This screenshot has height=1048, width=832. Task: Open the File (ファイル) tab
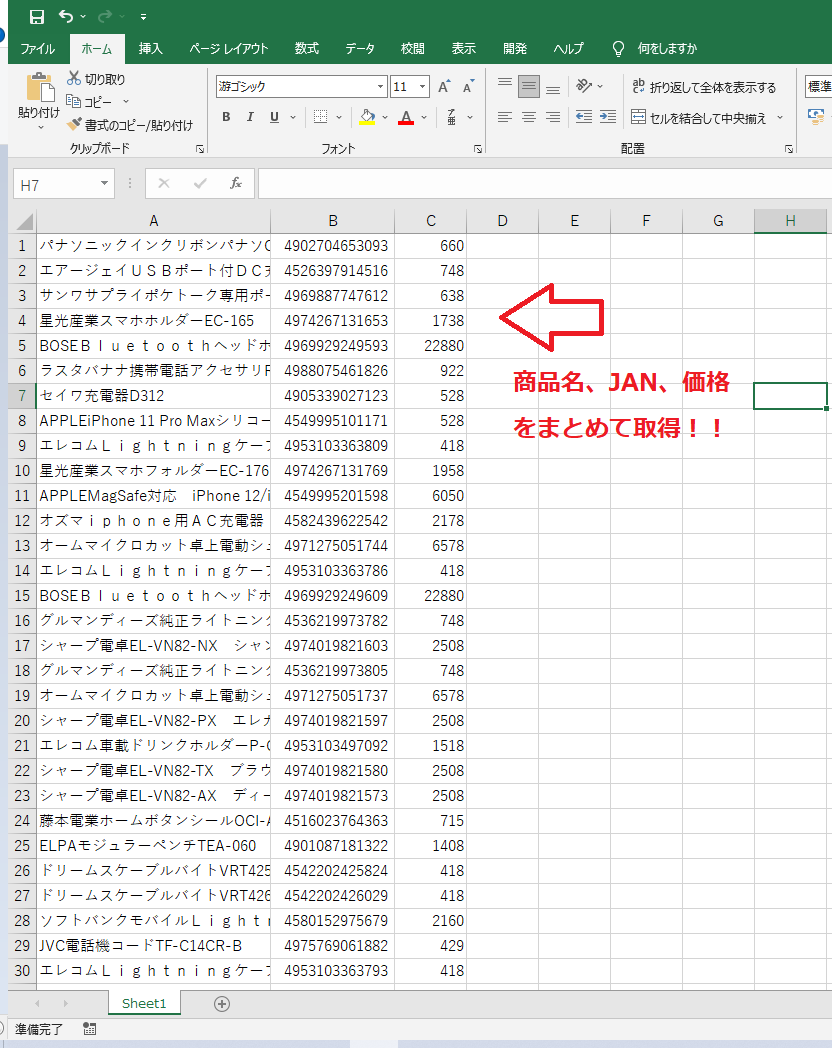tap(37, 49)
